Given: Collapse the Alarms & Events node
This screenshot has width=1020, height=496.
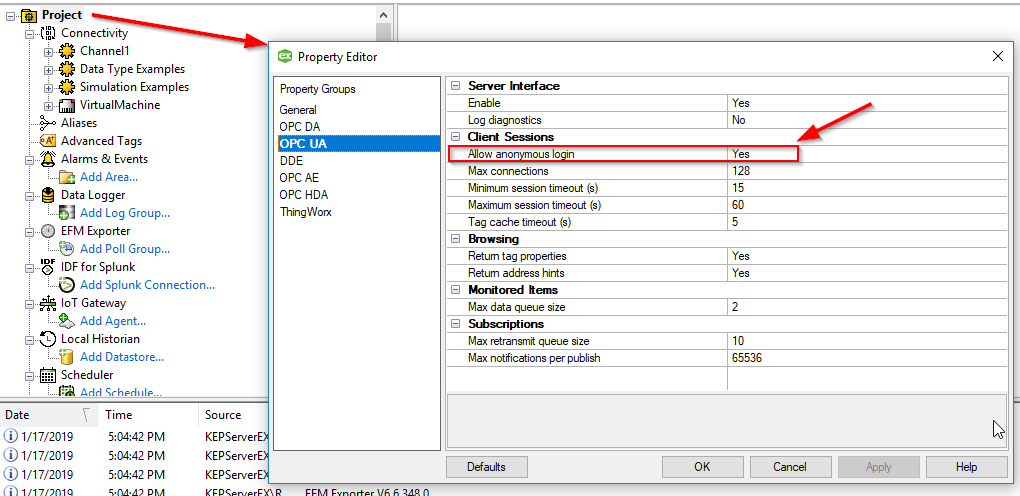Looking at the screenshot, I should (x=29, y=159).
